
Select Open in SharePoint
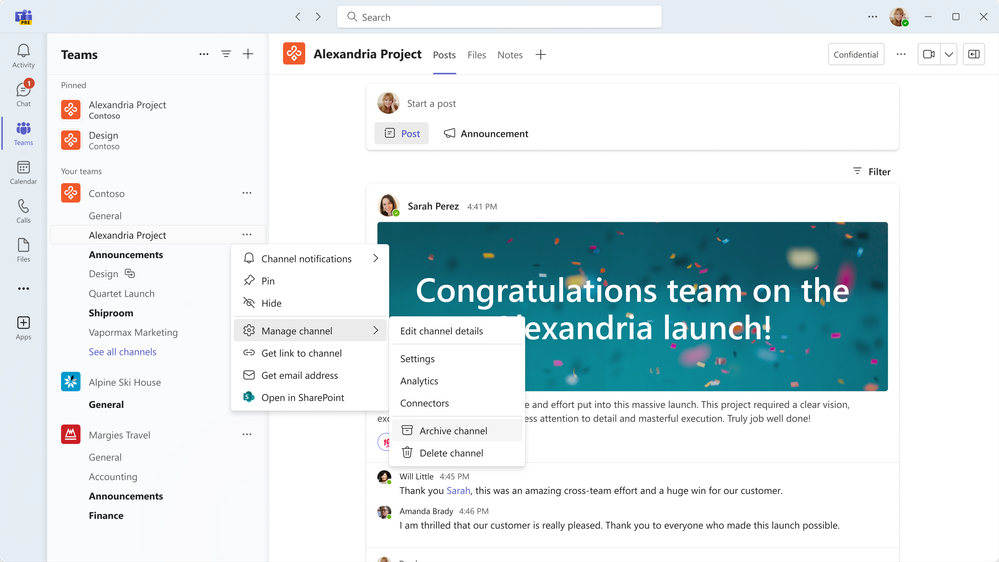click(x=310, y=398)
